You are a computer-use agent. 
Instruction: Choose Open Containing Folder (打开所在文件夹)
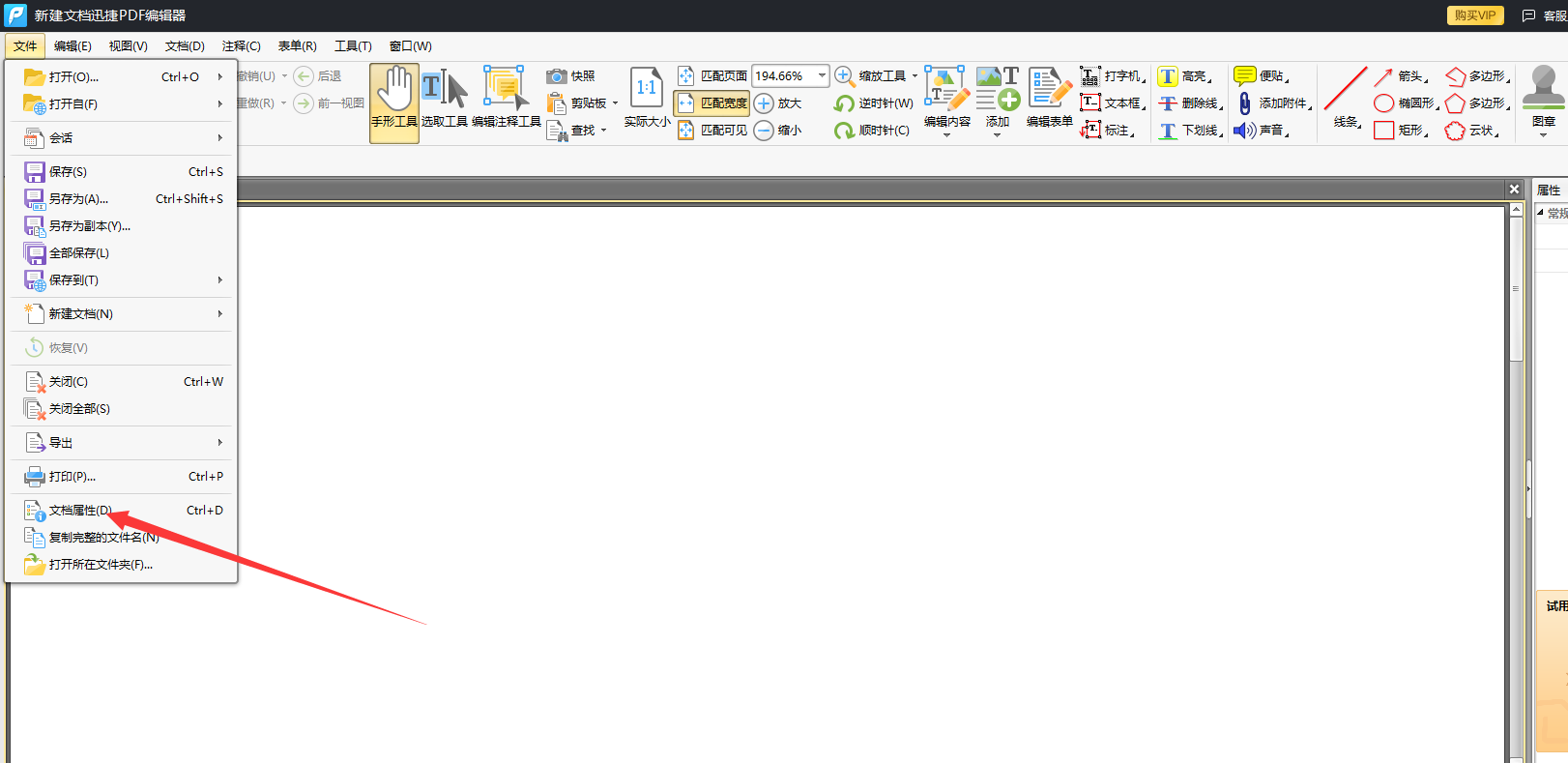point(121,565)
